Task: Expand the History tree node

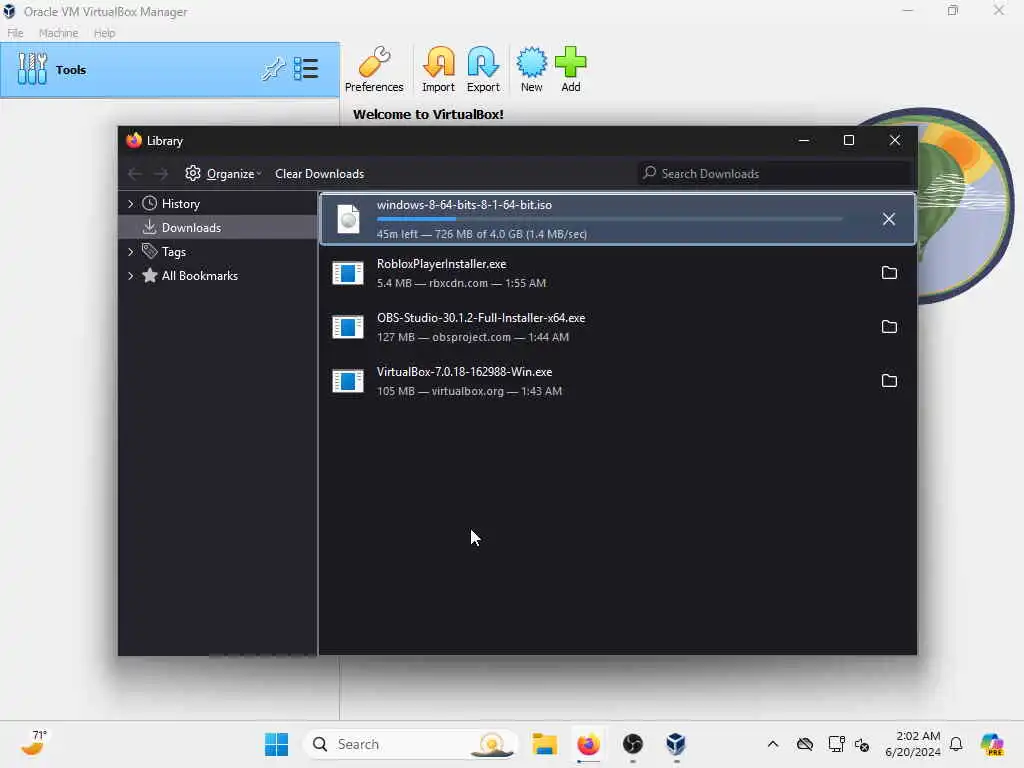Action: [131, 204]
